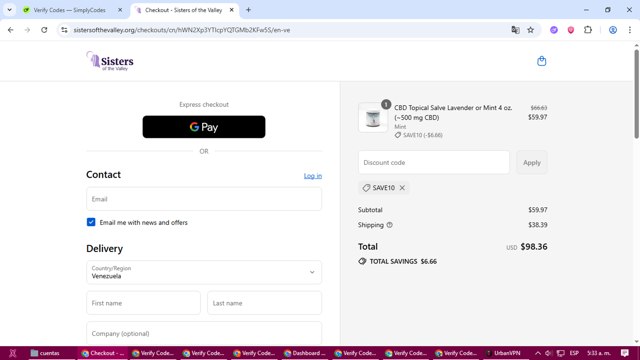Expand the Country/Region dropdown
Screen dimensions: 640x360
point(204,272)
